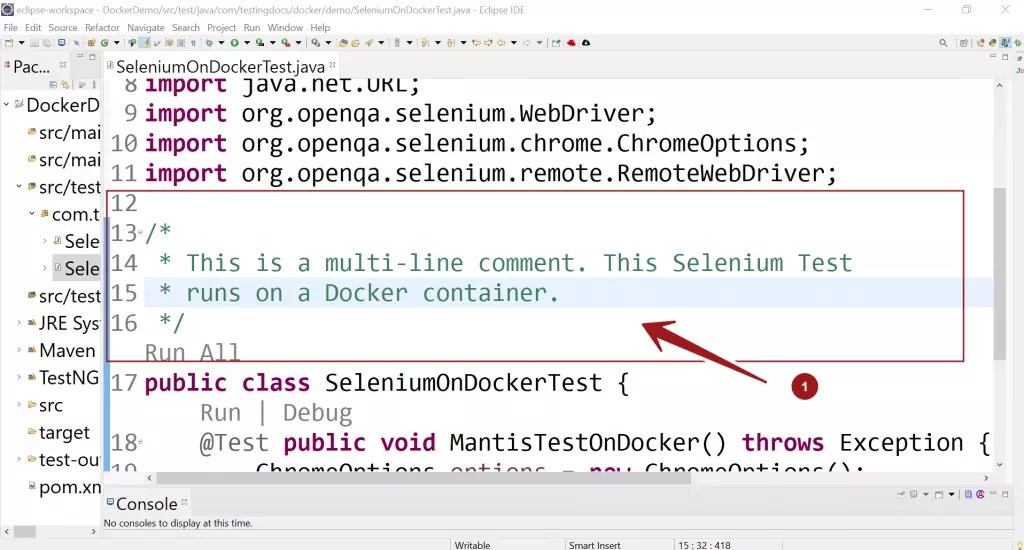Click the red-blue circular Console toolbar icon
Image resolution: width=1024 pixels, height=550 pixels.
click(980, 494)
